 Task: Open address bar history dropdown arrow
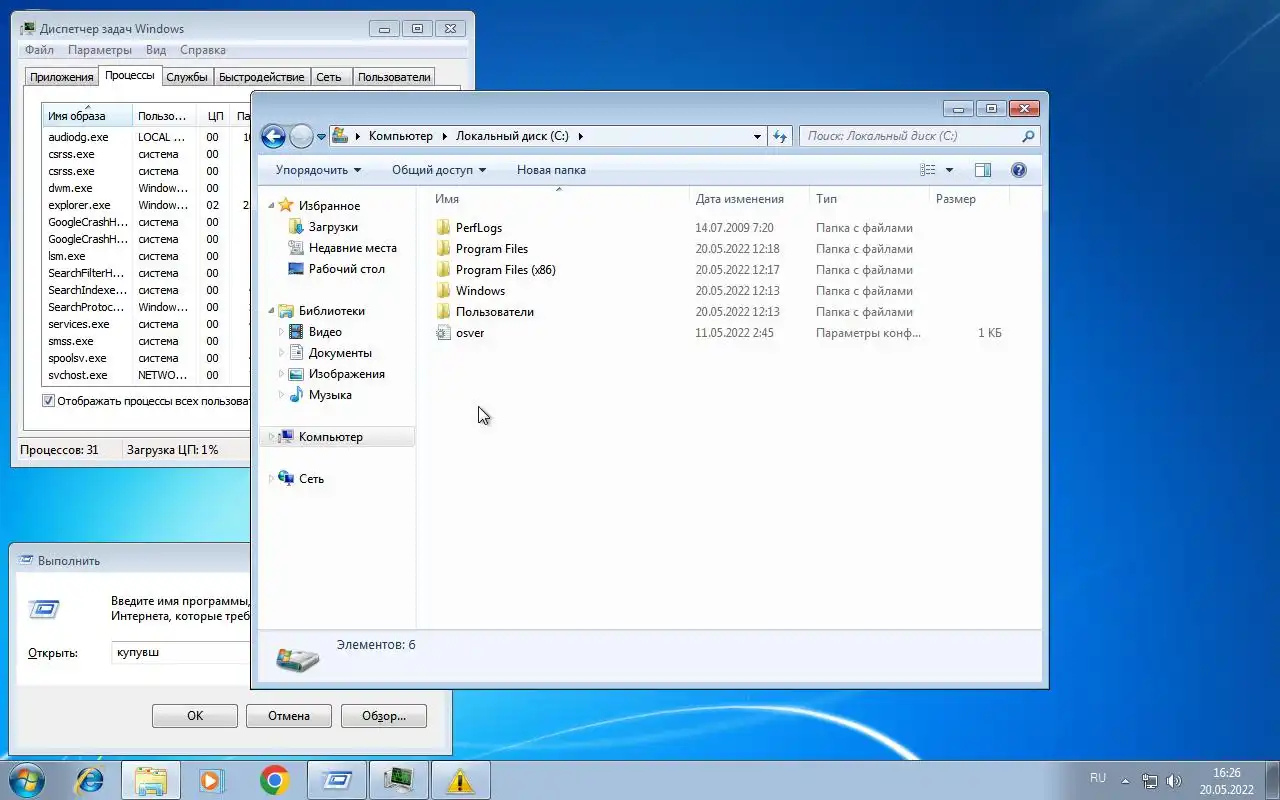[x=757, y=136]
